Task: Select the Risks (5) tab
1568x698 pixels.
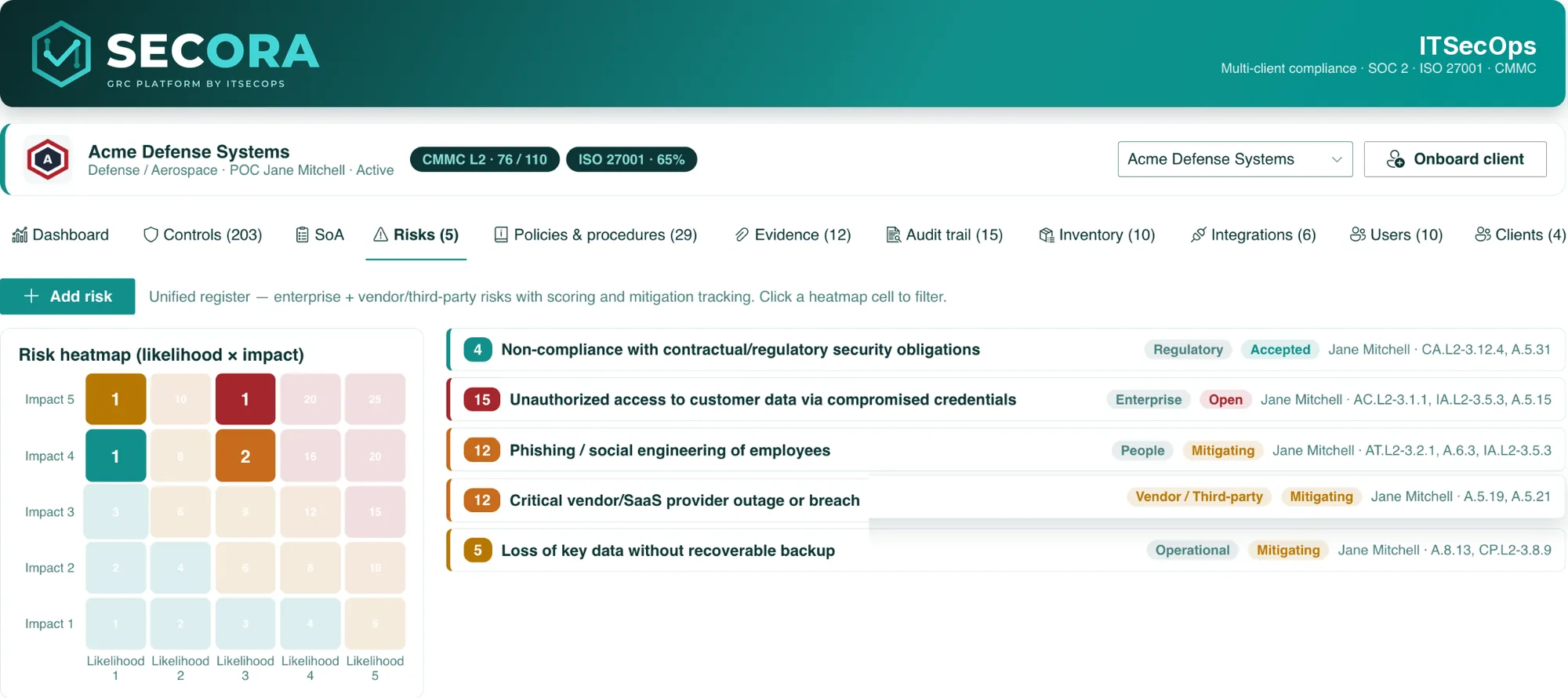Action: pyautogui.click(x=416, y=234)
